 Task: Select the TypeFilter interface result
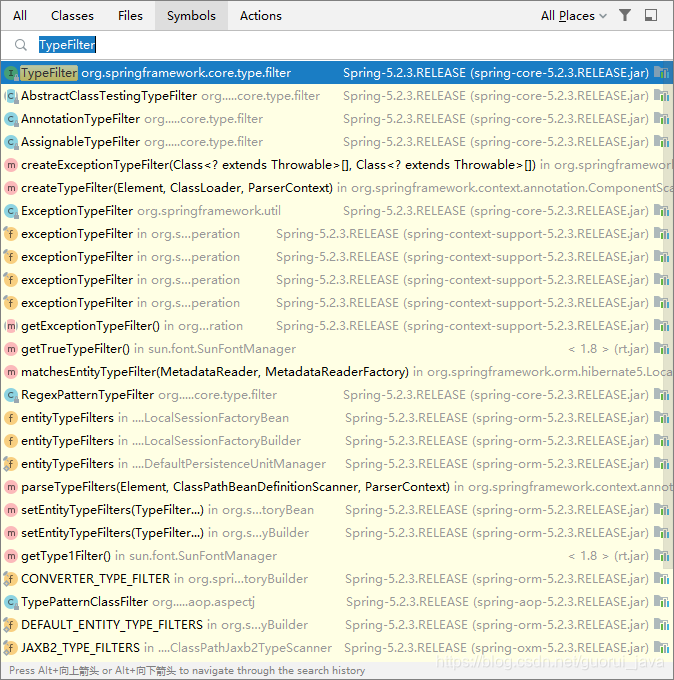pyautogui.click(x=337, y=73)
